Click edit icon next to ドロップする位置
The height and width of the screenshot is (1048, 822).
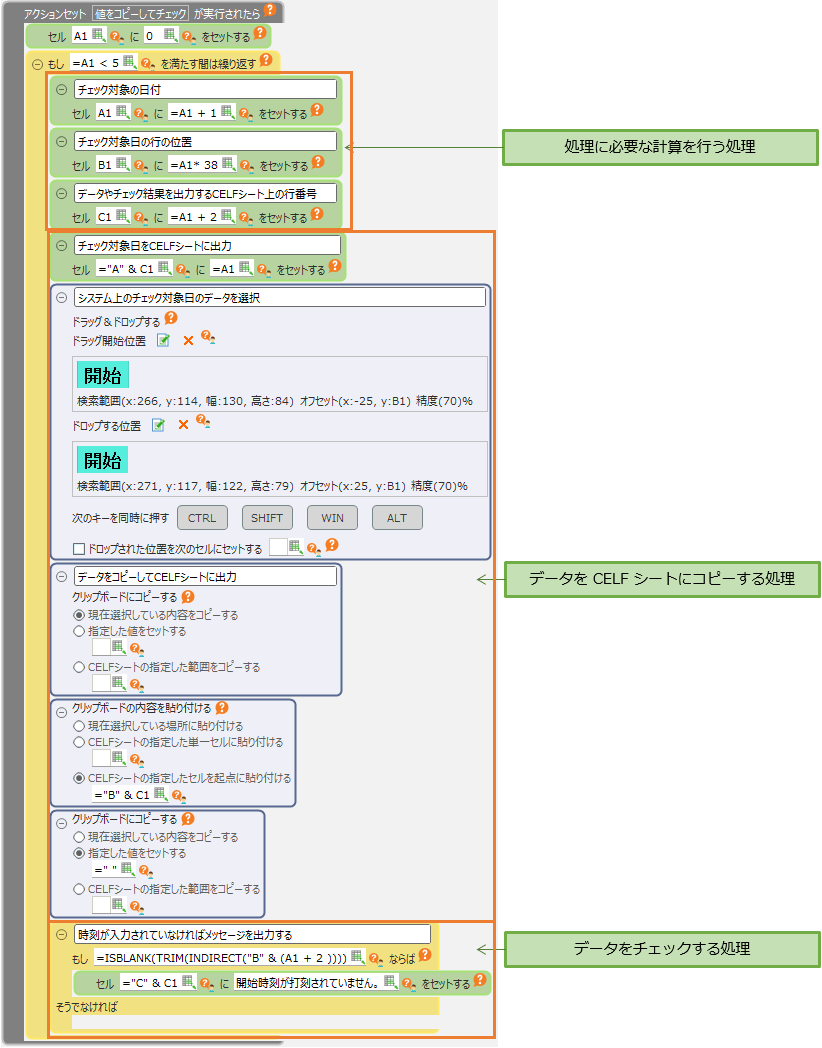[158, 425]
